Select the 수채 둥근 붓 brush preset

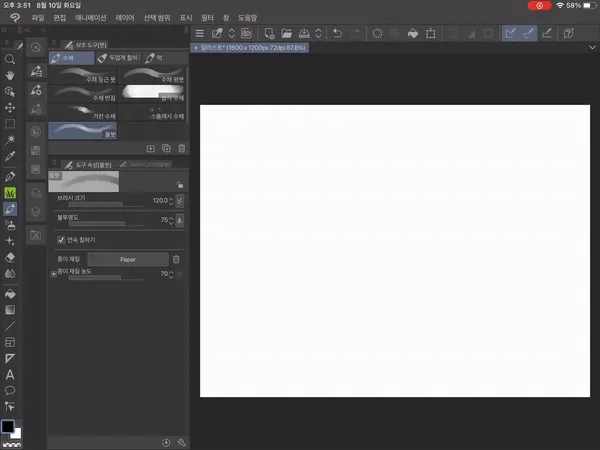click(83, 75)
